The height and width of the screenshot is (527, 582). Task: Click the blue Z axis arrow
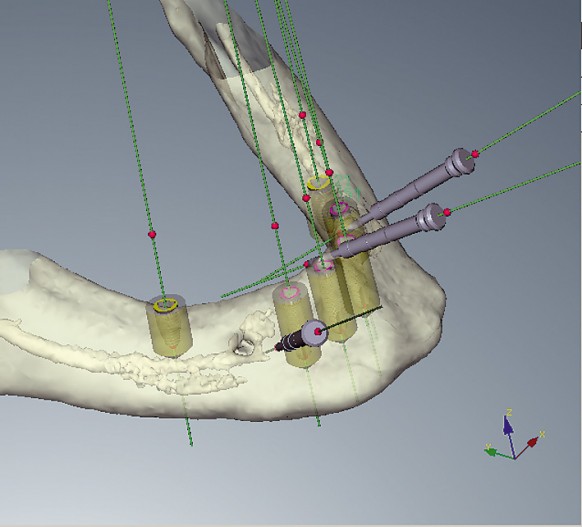point(509,432)
